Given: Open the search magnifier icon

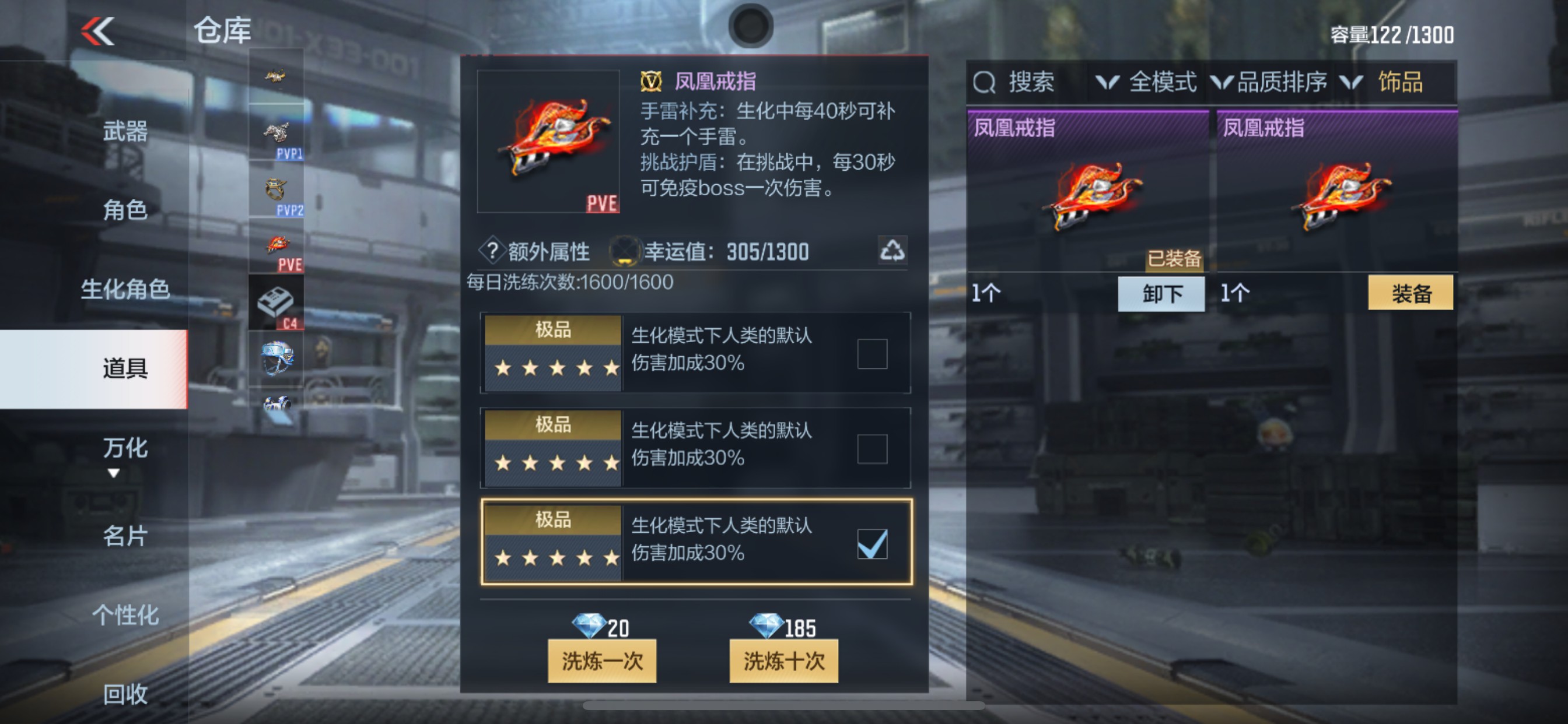Looking at the screenshot, I should 984,82.
